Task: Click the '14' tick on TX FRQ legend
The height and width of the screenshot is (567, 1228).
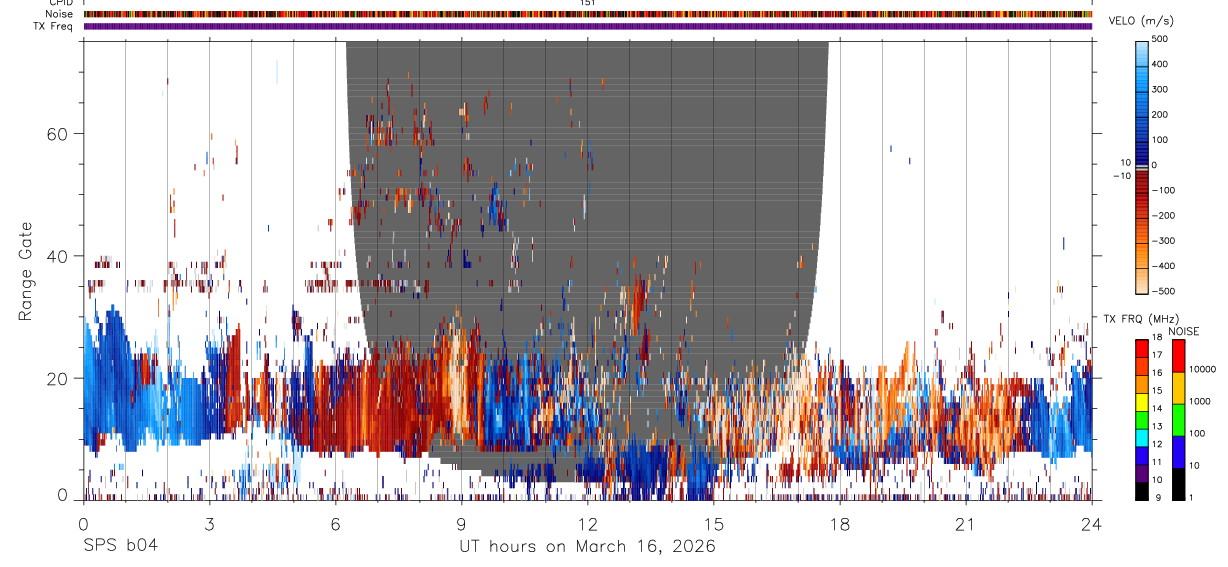Action: [x=1157, y=409]
